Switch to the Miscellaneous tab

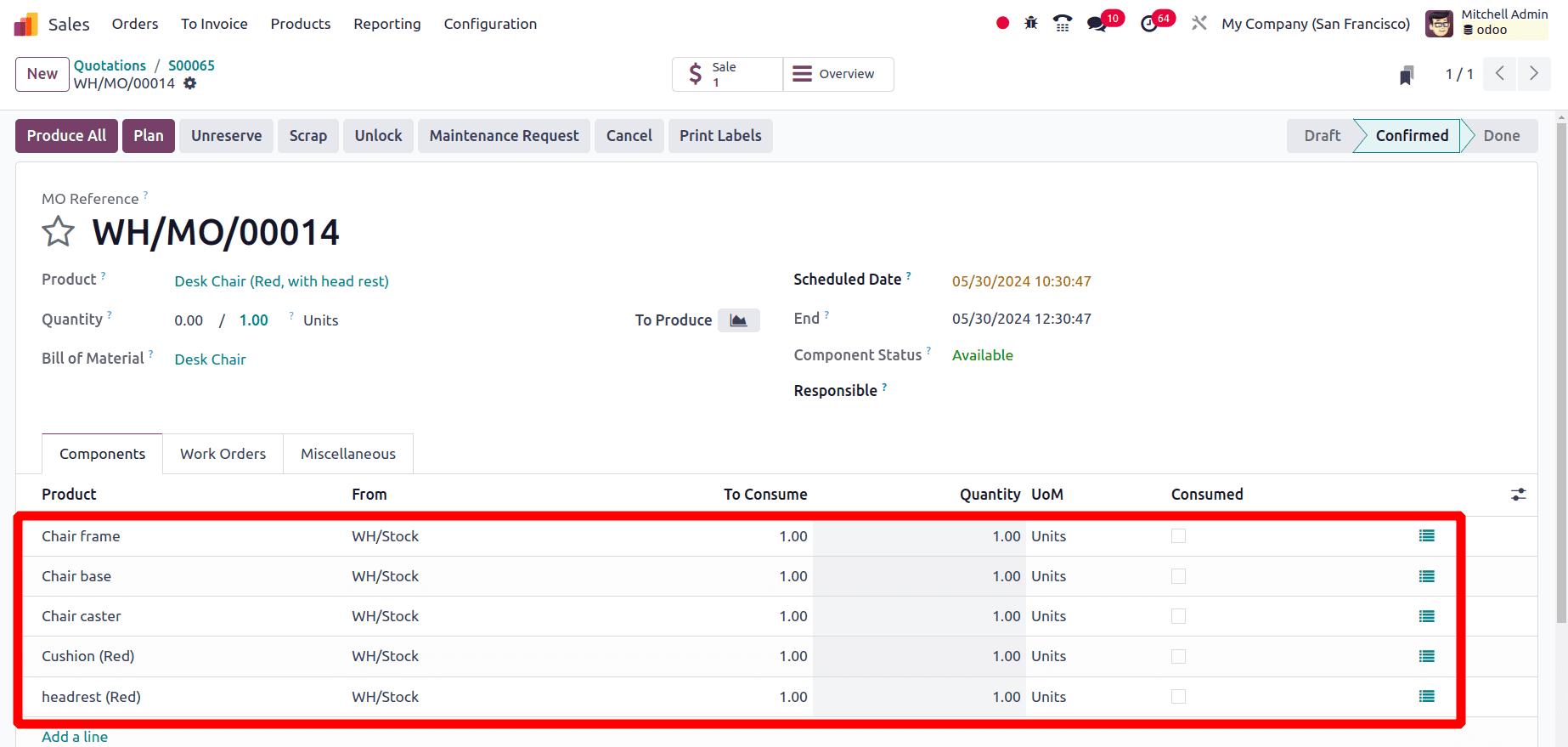coord(348,454)
